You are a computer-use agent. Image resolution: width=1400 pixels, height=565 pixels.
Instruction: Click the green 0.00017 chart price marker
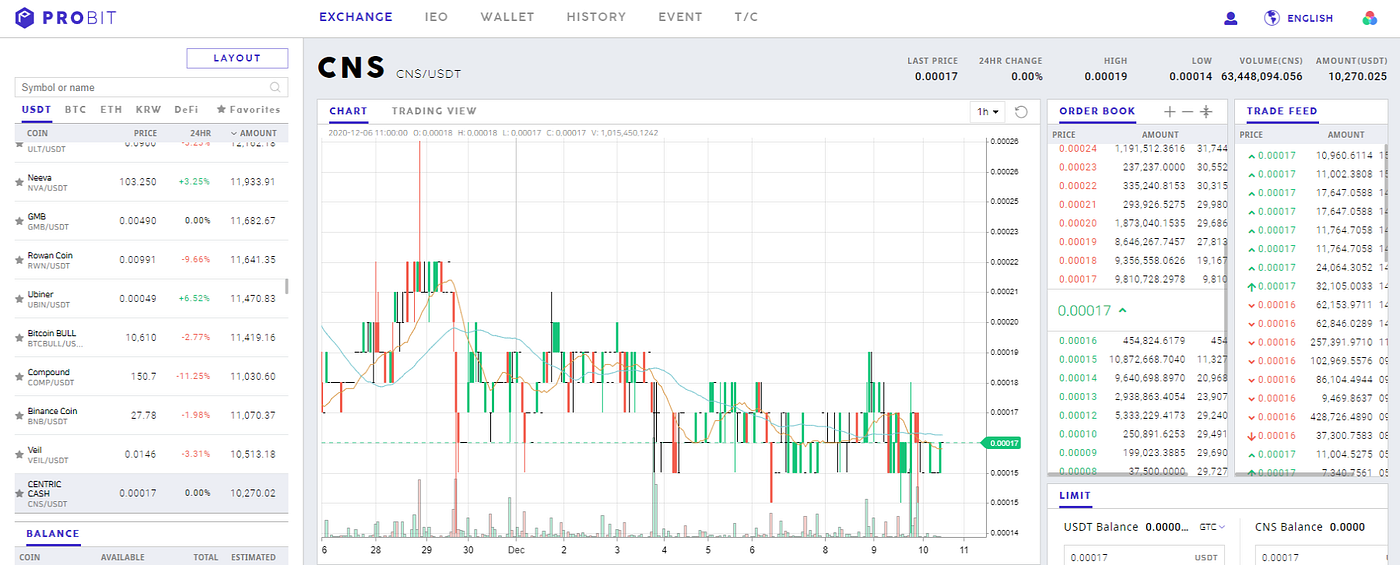1002,442
